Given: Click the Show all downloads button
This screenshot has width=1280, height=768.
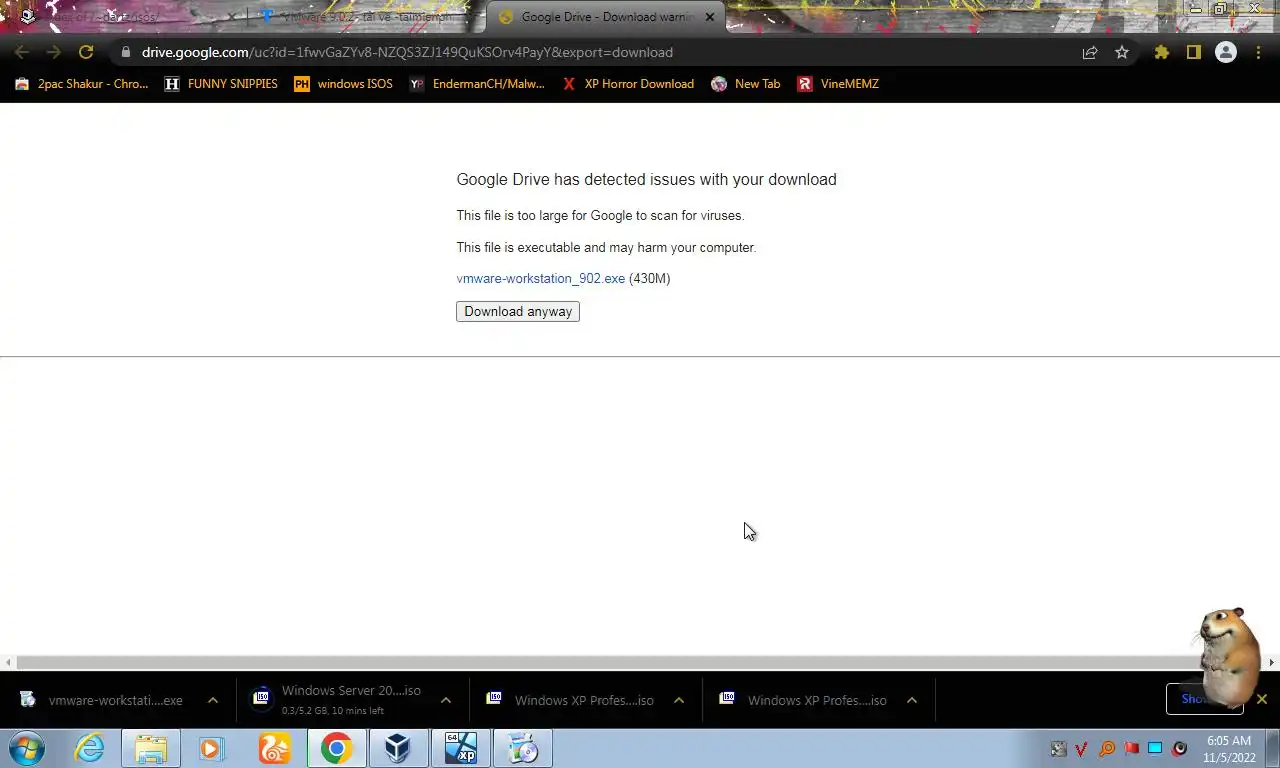Looking at the screenshot, I should pyautogui.click(x=1204, y=699).
